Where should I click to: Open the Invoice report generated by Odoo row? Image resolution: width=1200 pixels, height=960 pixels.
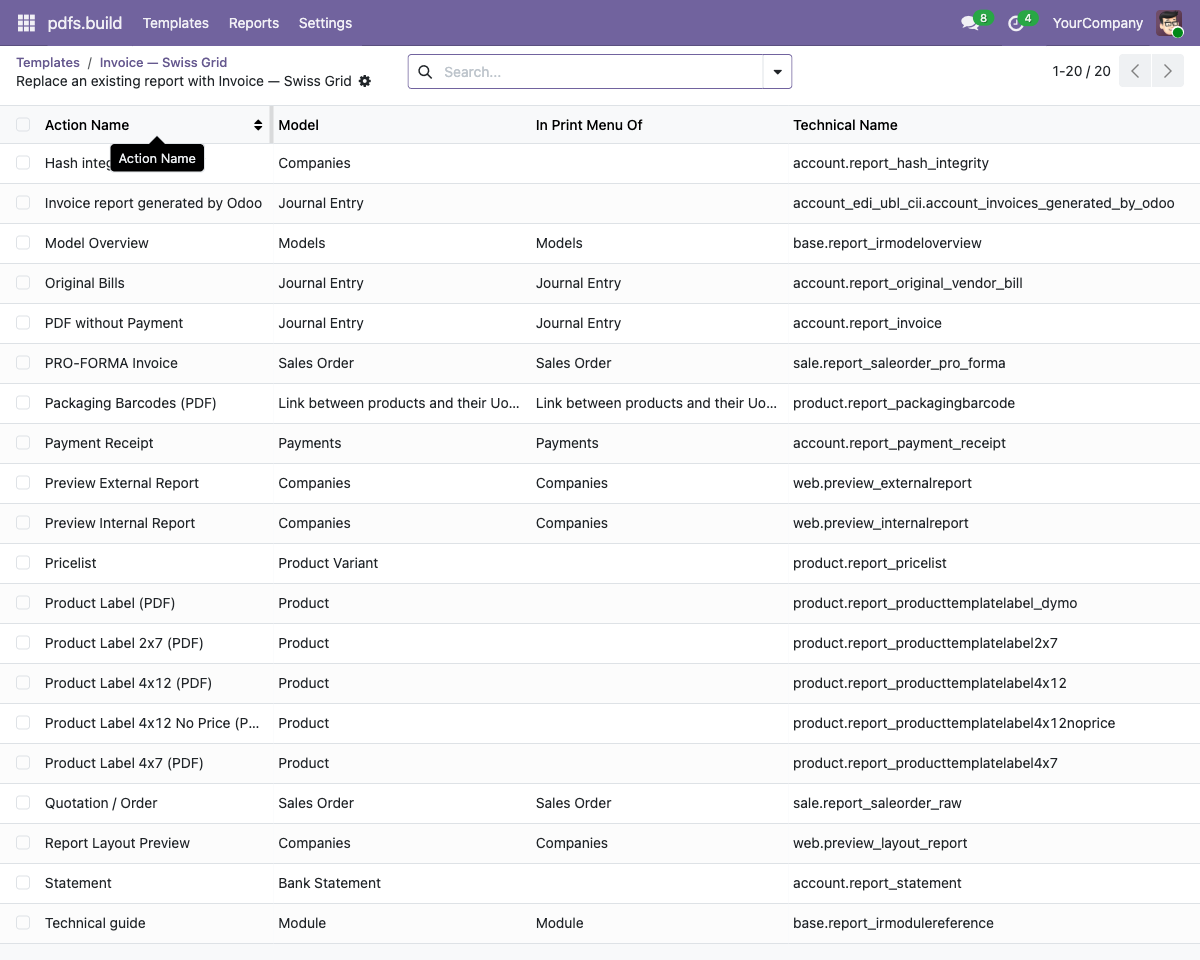point(600,203)
